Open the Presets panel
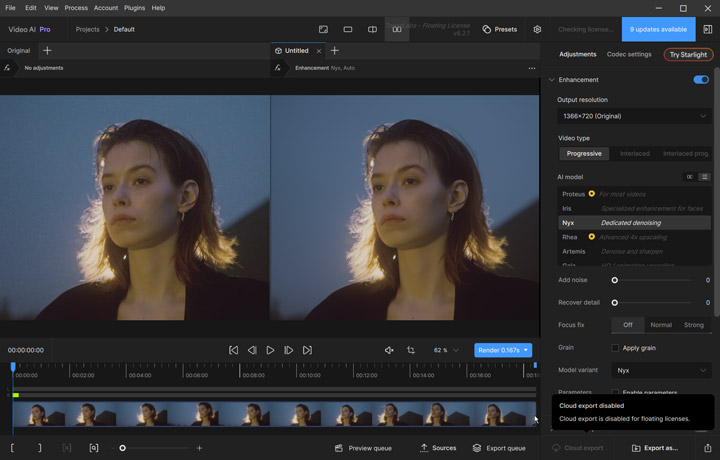Image resolution: width=720 pixels, height=460 pixels. point(500,29)
